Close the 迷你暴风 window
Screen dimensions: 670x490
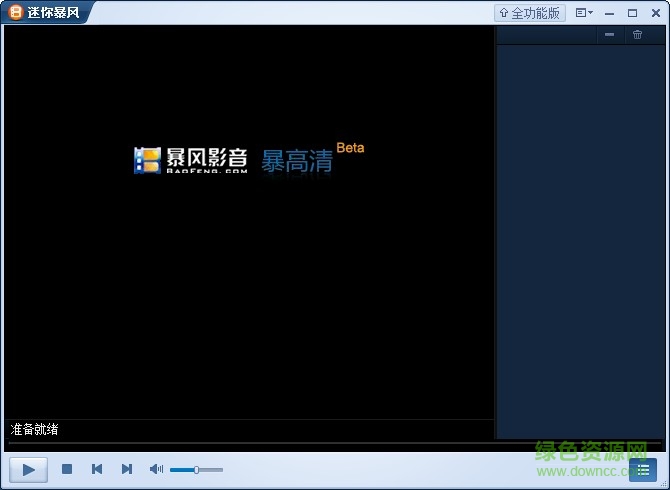656,13
